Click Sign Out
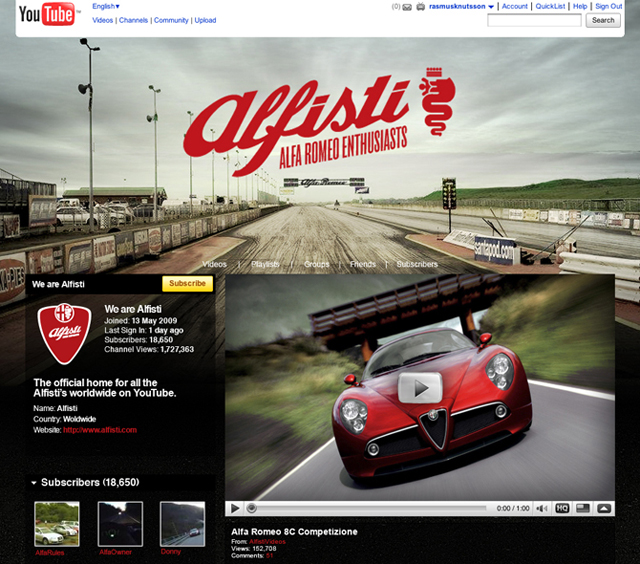Screen dimensions: 640x564 click(609, 6)
